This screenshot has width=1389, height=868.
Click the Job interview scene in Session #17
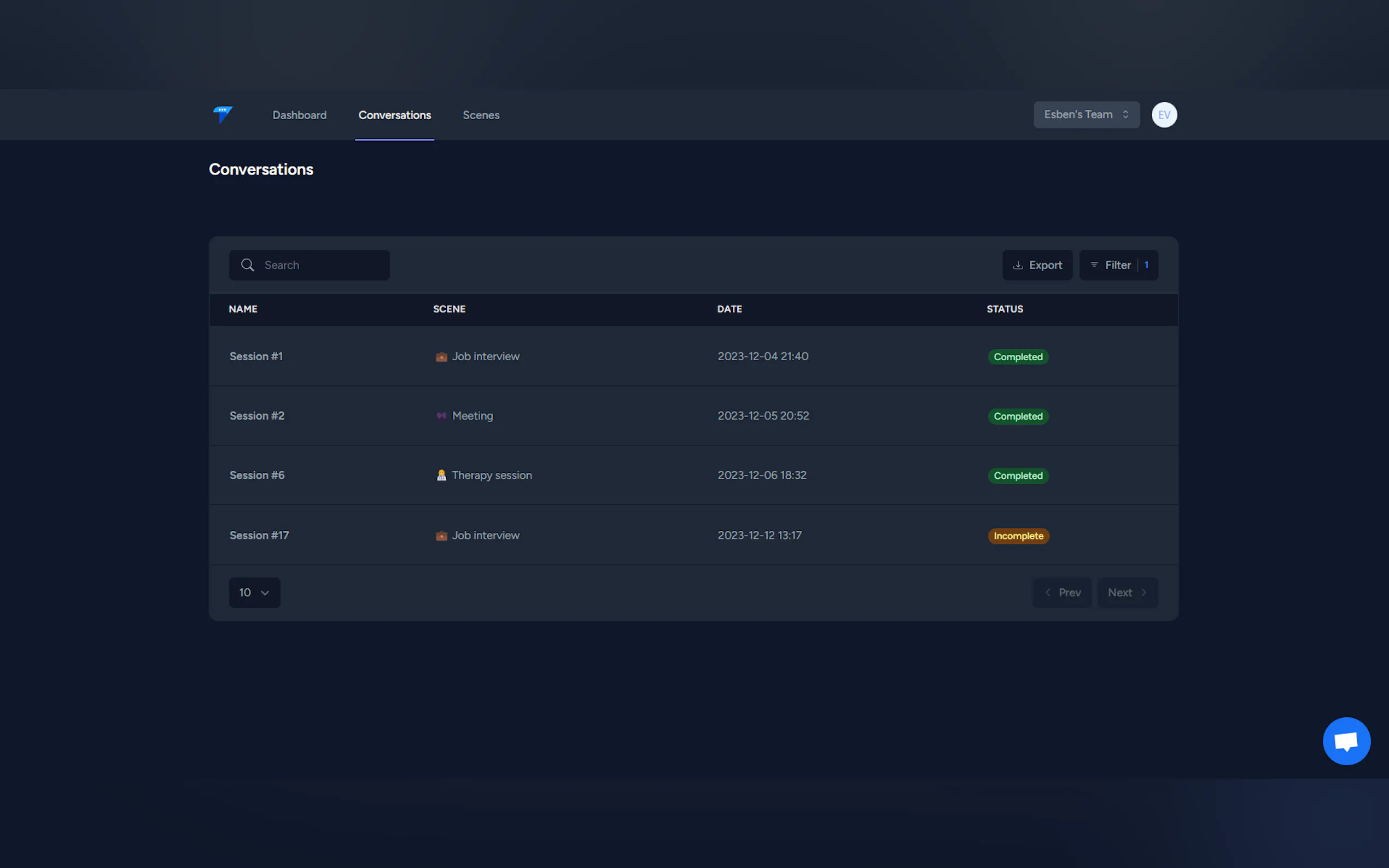(x=485, y=535)
